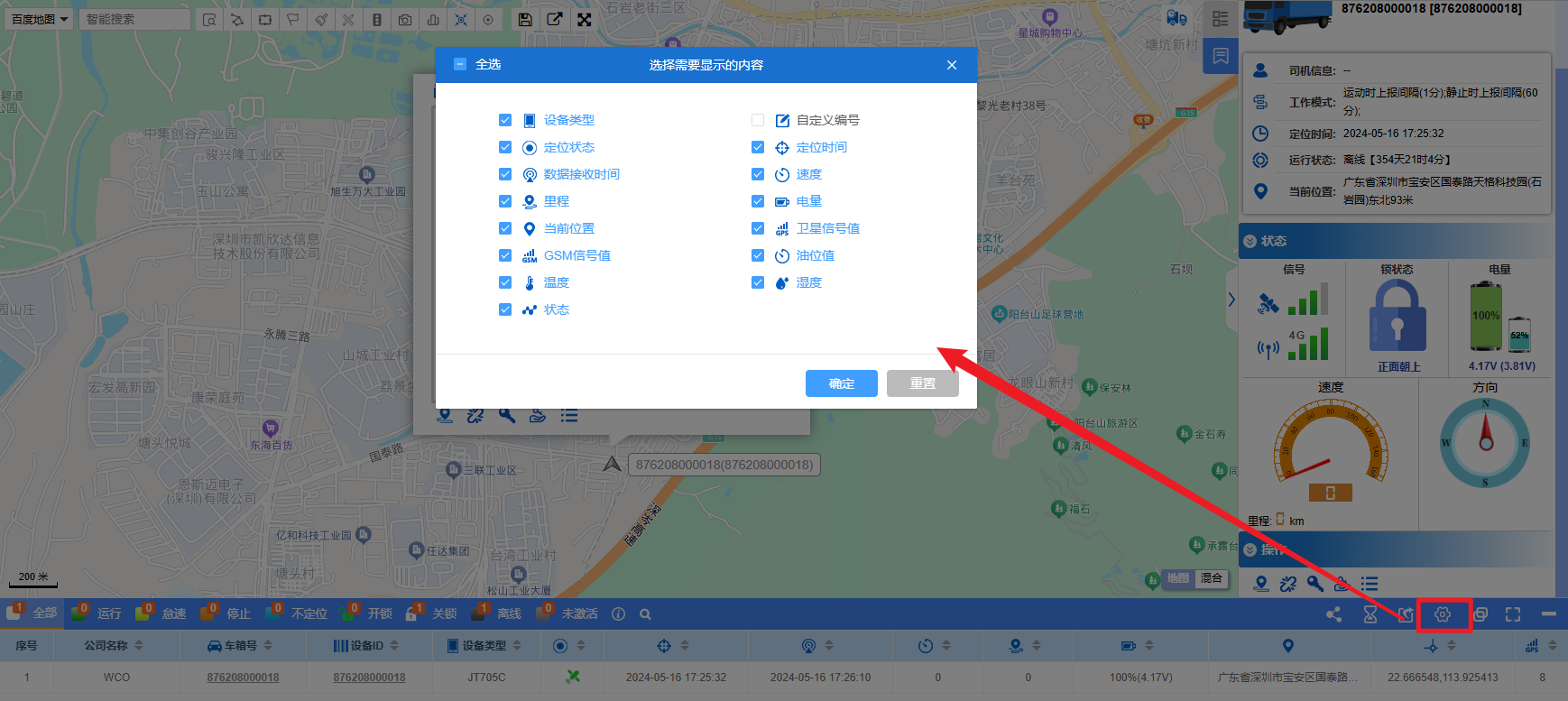Open the 百度地图 map provider dropdown

(x=39, y=19)
